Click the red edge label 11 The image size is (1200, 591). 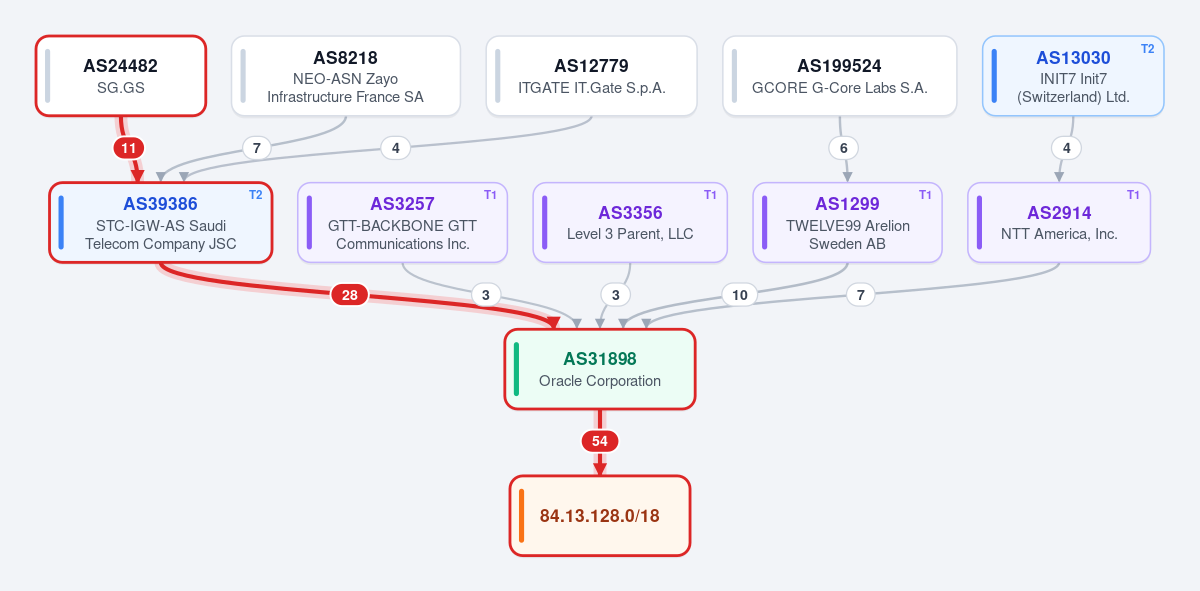[128, 148]
